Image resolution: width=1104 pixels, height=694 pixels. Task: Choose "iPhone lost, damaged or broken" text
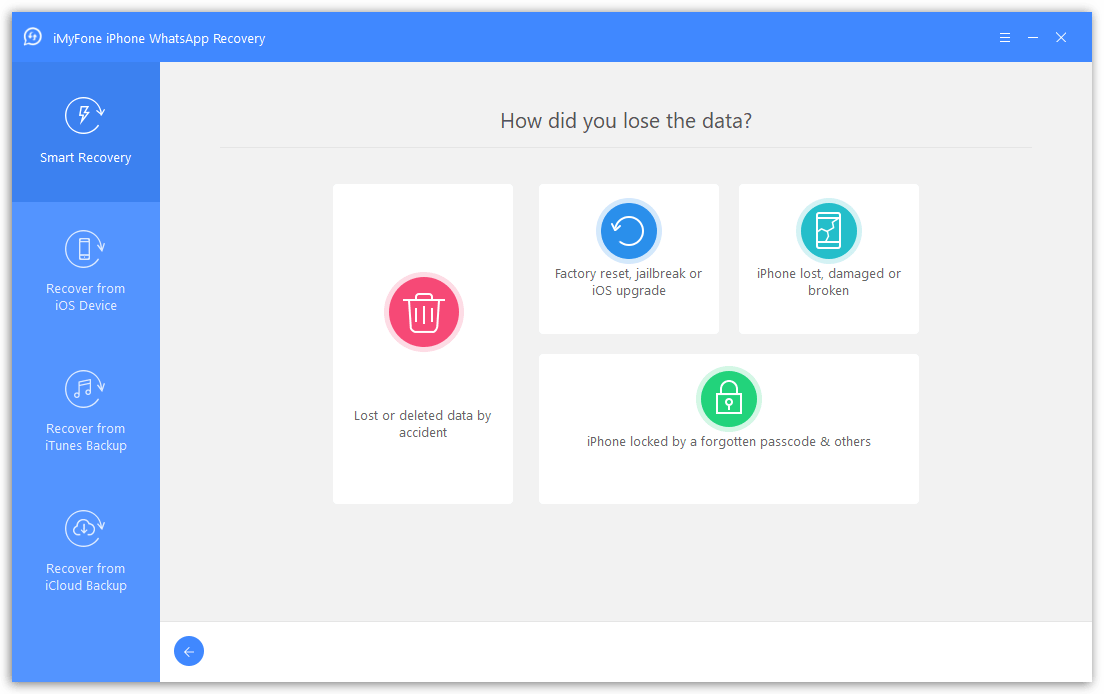[828, 282]
